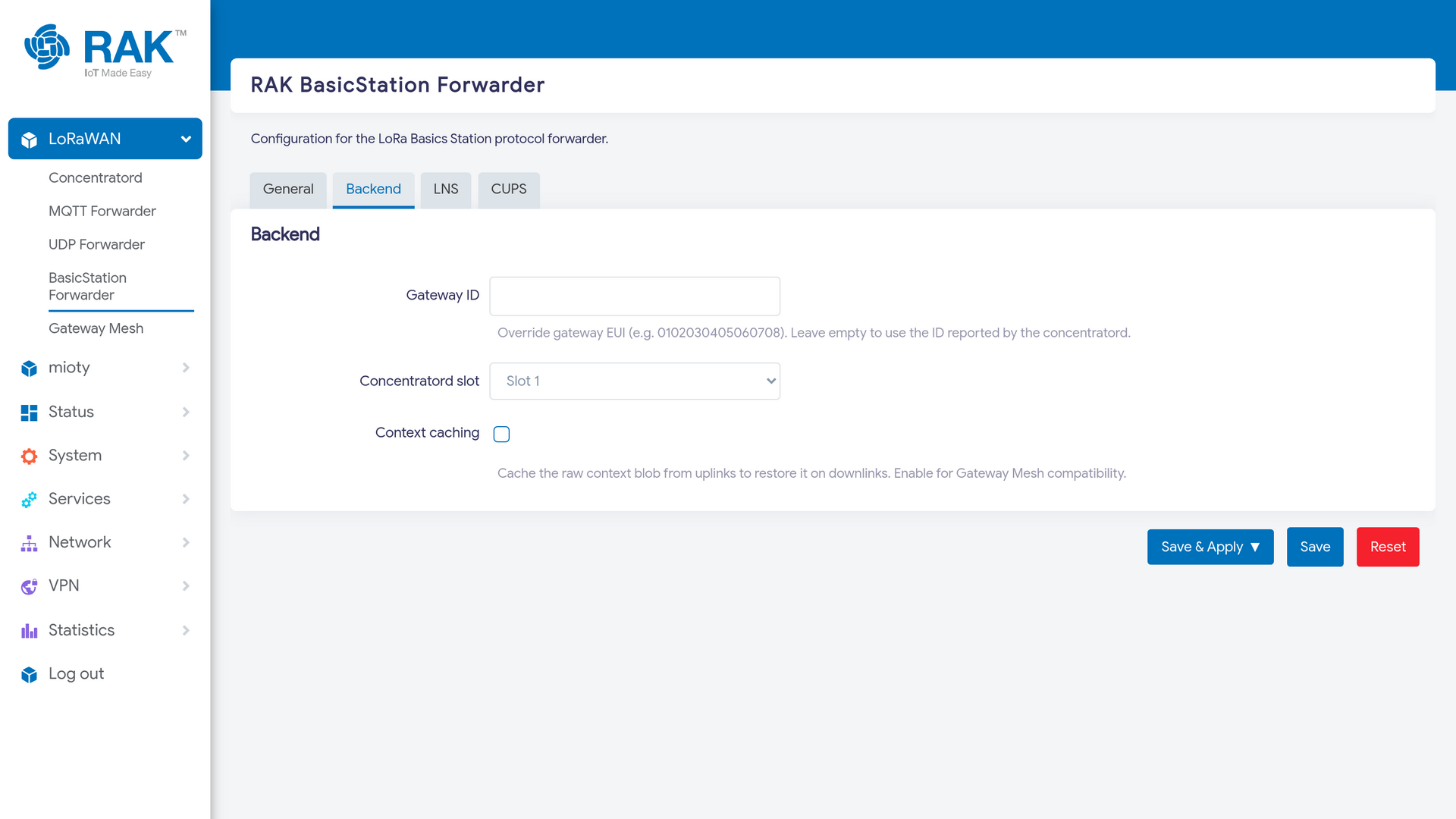
Task: Expand the Status menu chevron
Action: (186, 412)
